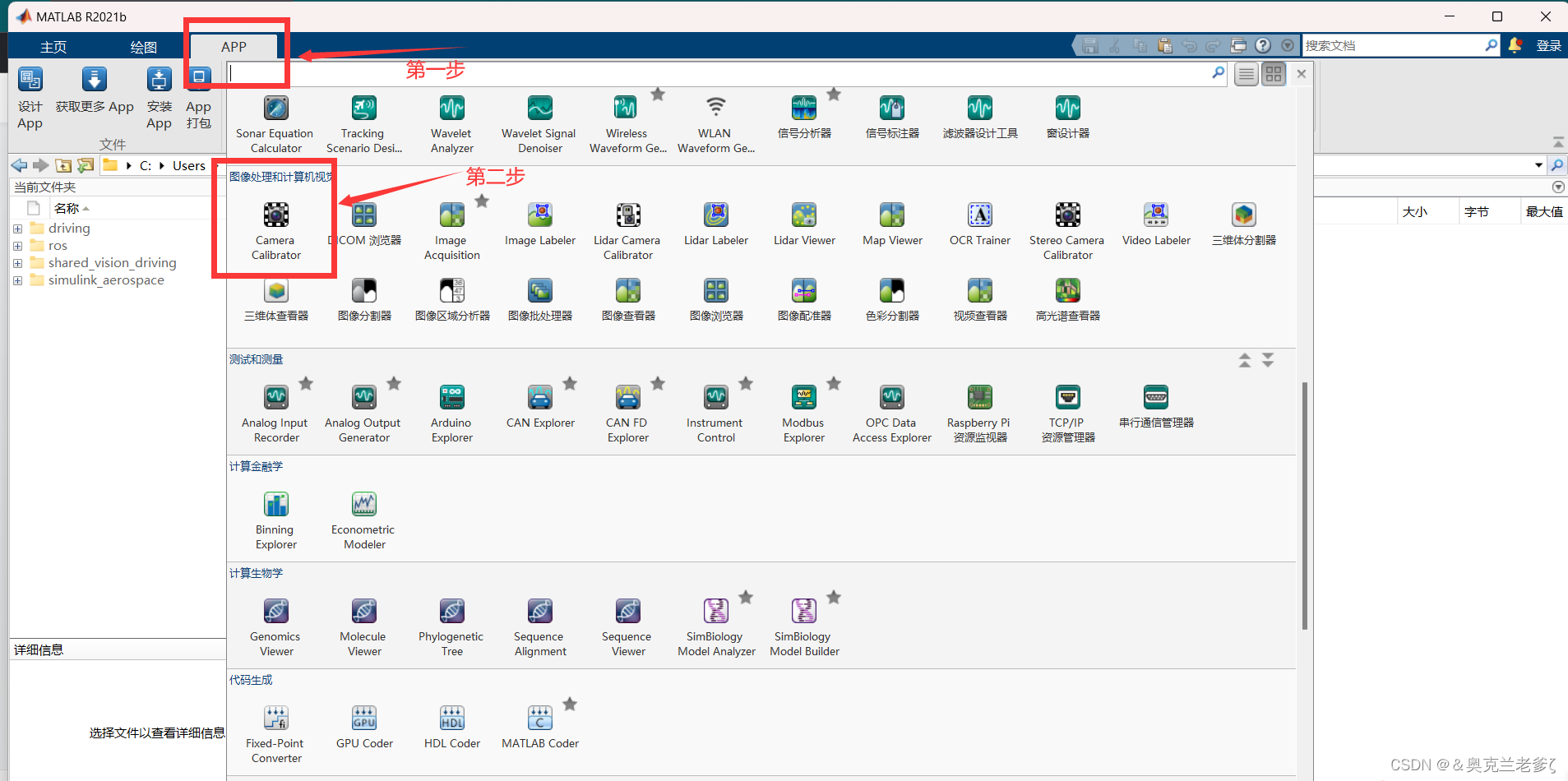Click the 搜索文档 documentation search box

pos(1401,46)
